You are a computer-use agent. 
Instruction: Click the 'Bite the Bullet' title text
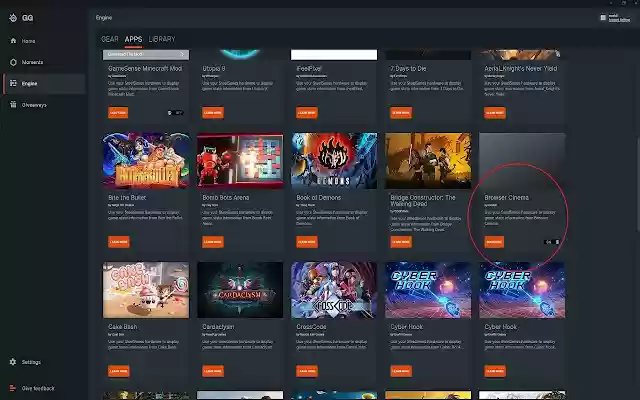pos(127,198)
